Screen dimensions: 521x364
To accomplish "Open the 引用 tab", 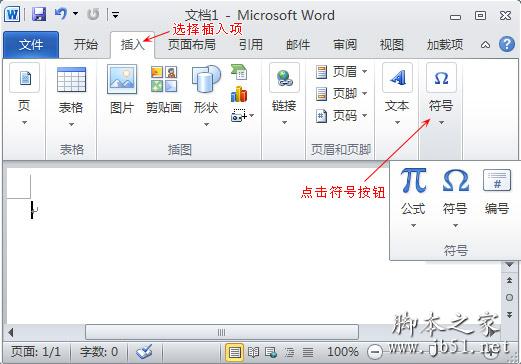I will pos(251,44).
